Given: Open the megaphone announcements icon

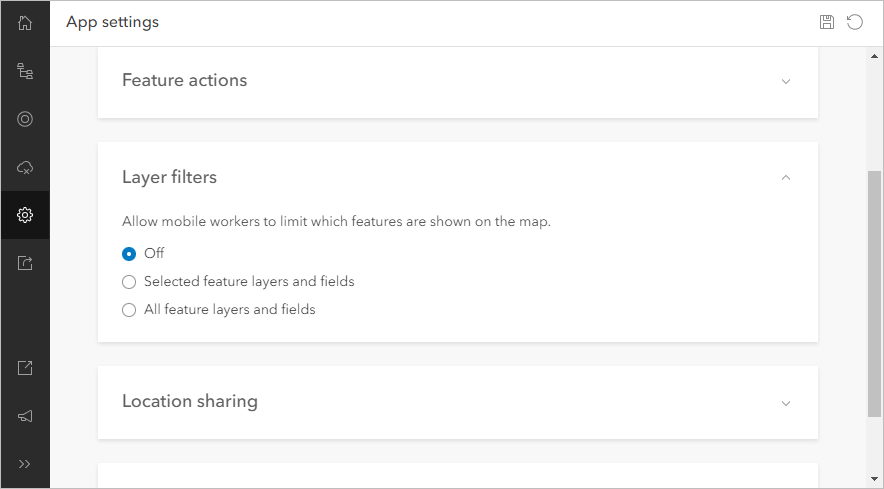Looking at the screenshot, I should coord(25,415).
